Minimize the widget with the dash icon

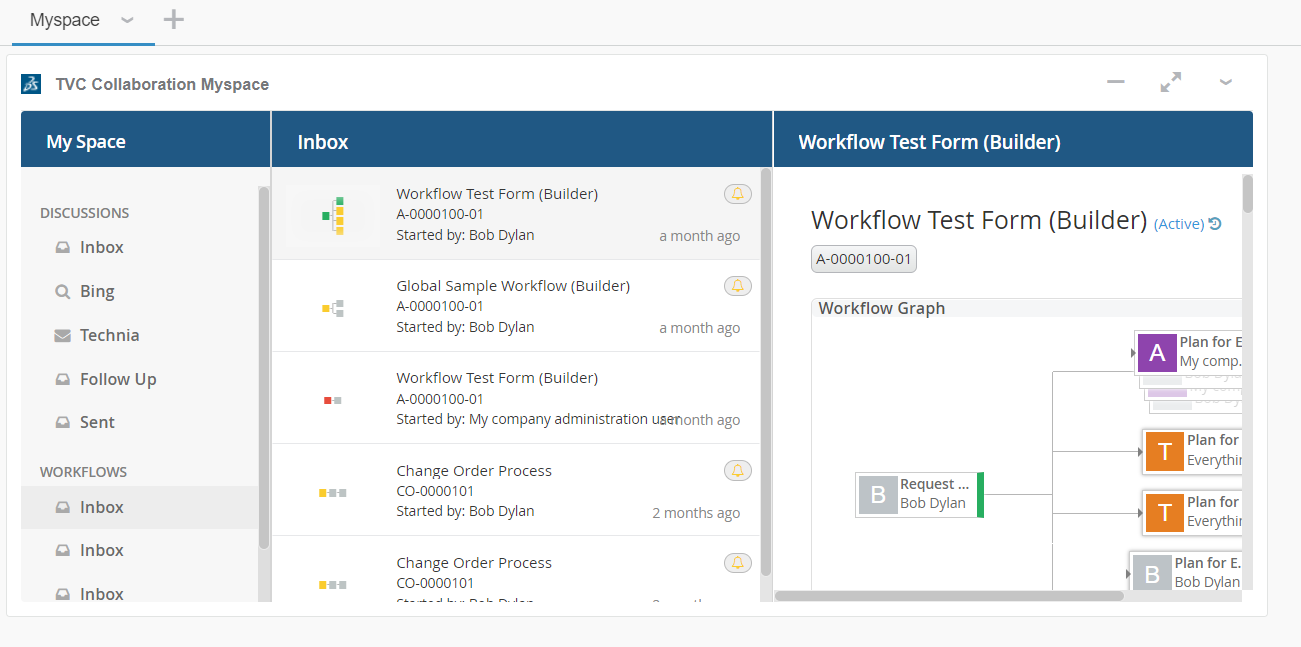(1116, 83)
